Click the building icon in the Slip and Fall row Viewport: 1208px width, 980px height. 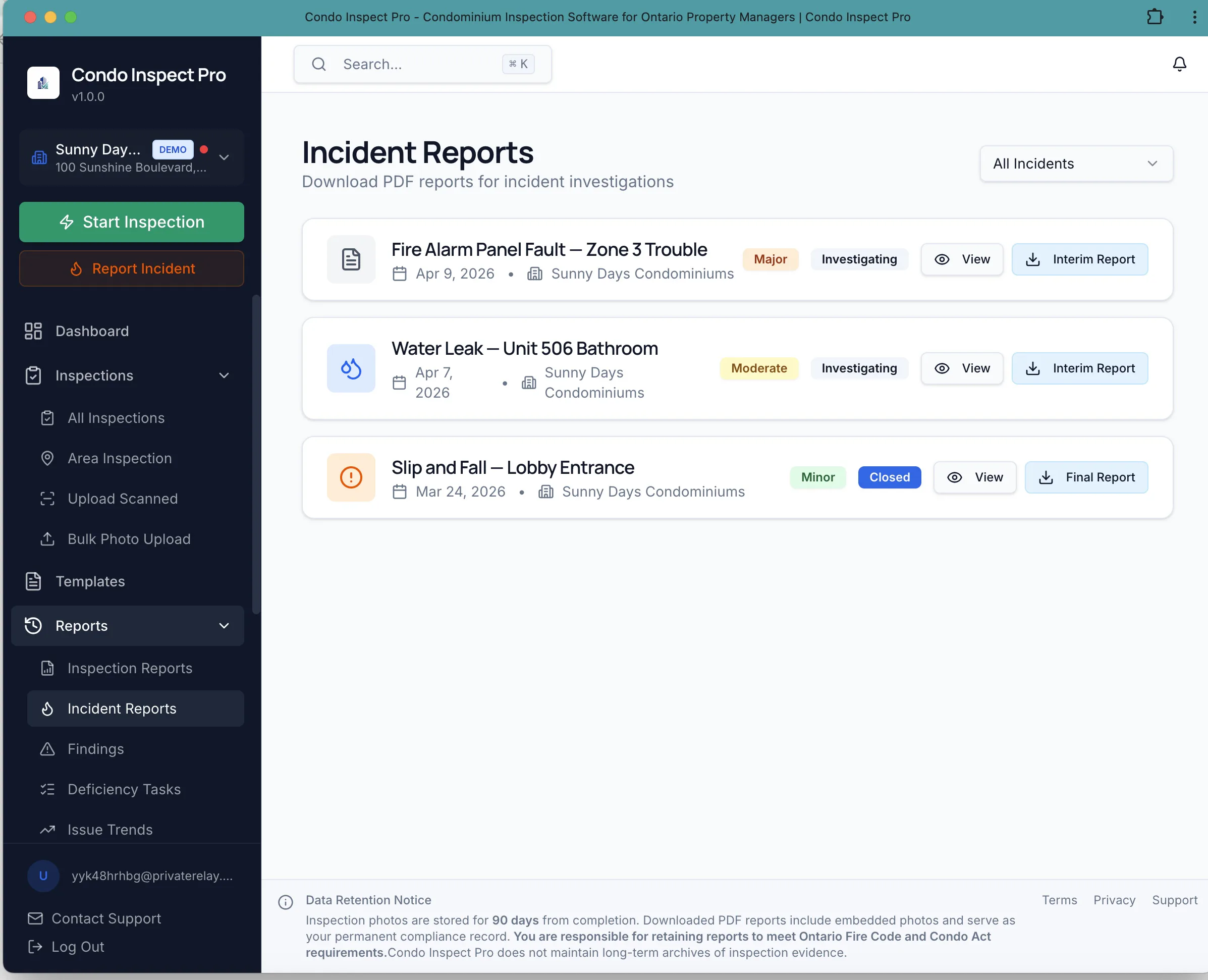(546, 492)
